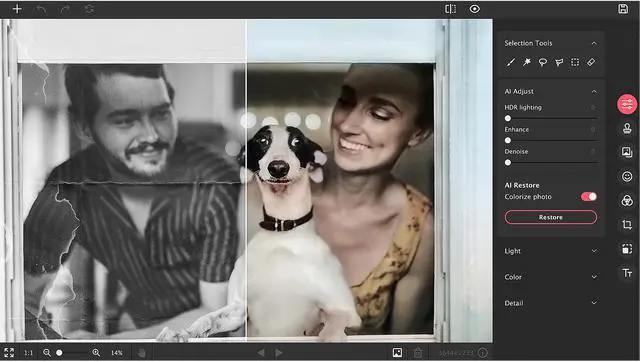Click the HDR lighting slider handle
The image size is (640, 362).
[508, 118]
